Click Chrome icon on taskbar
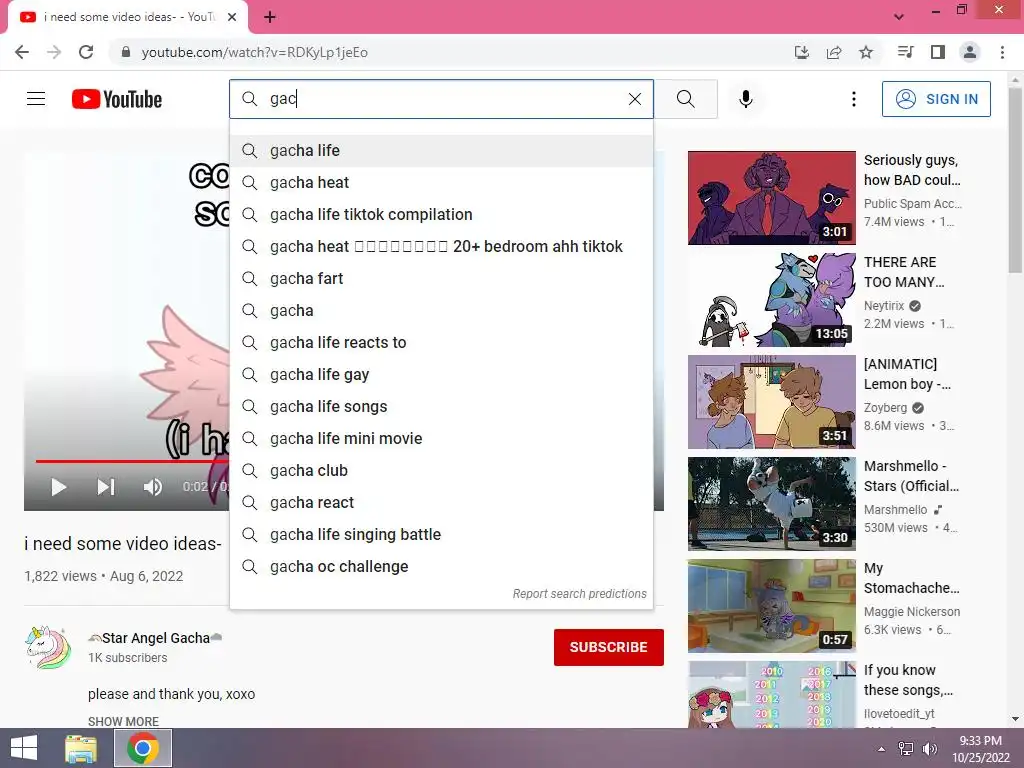 [x=143, y=748]
